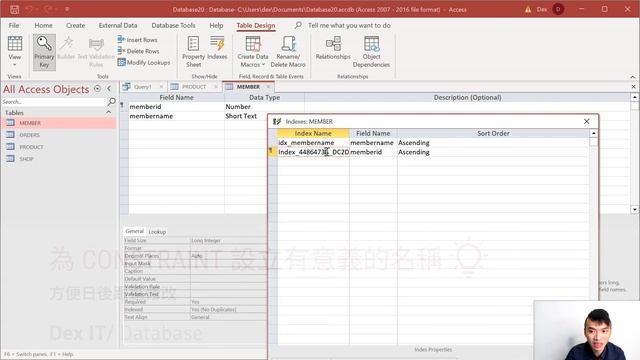This screenshot has width=640, height=360.
Task: Click the quick access toolbar customize arrow
Action: point(67,9)
